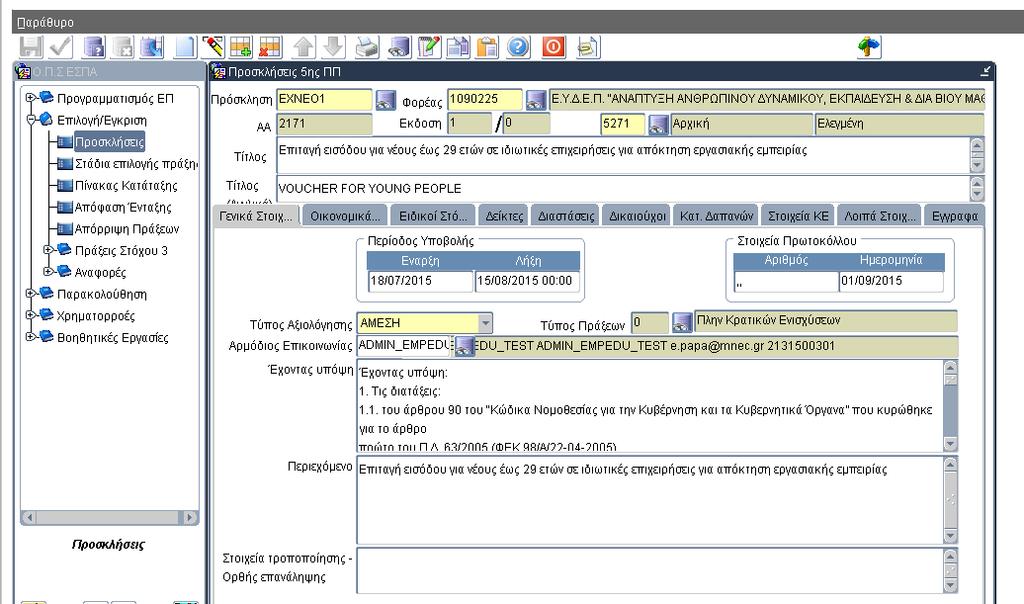Click the Εναρξη date field 18/07/2015
1024x604 pixels.
click(x=420, y=281)
